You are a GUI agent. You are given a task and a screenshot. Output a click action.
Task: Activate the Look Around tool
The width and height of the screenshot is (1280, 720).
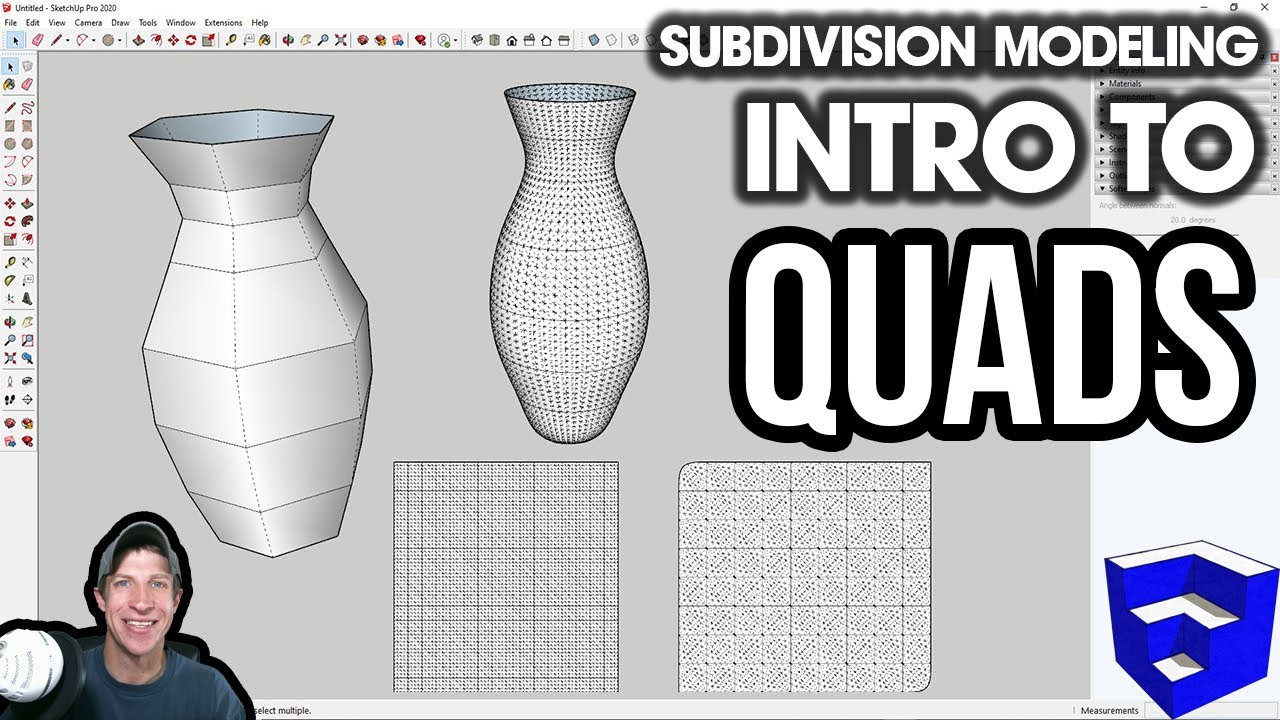[27, 380]
